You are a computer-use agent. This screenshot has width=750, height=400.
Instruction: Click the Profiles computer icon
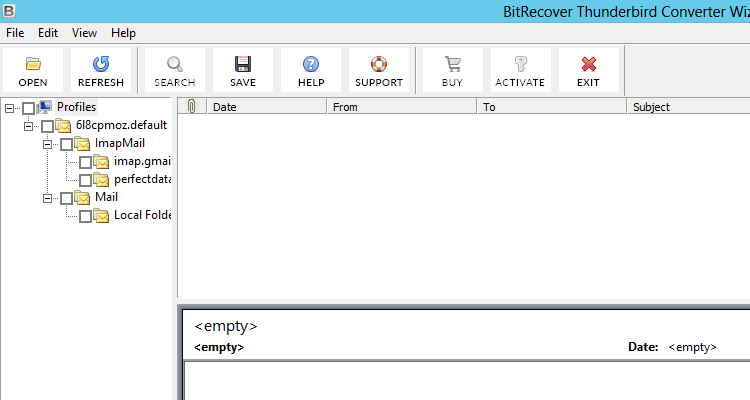(44, 107)
